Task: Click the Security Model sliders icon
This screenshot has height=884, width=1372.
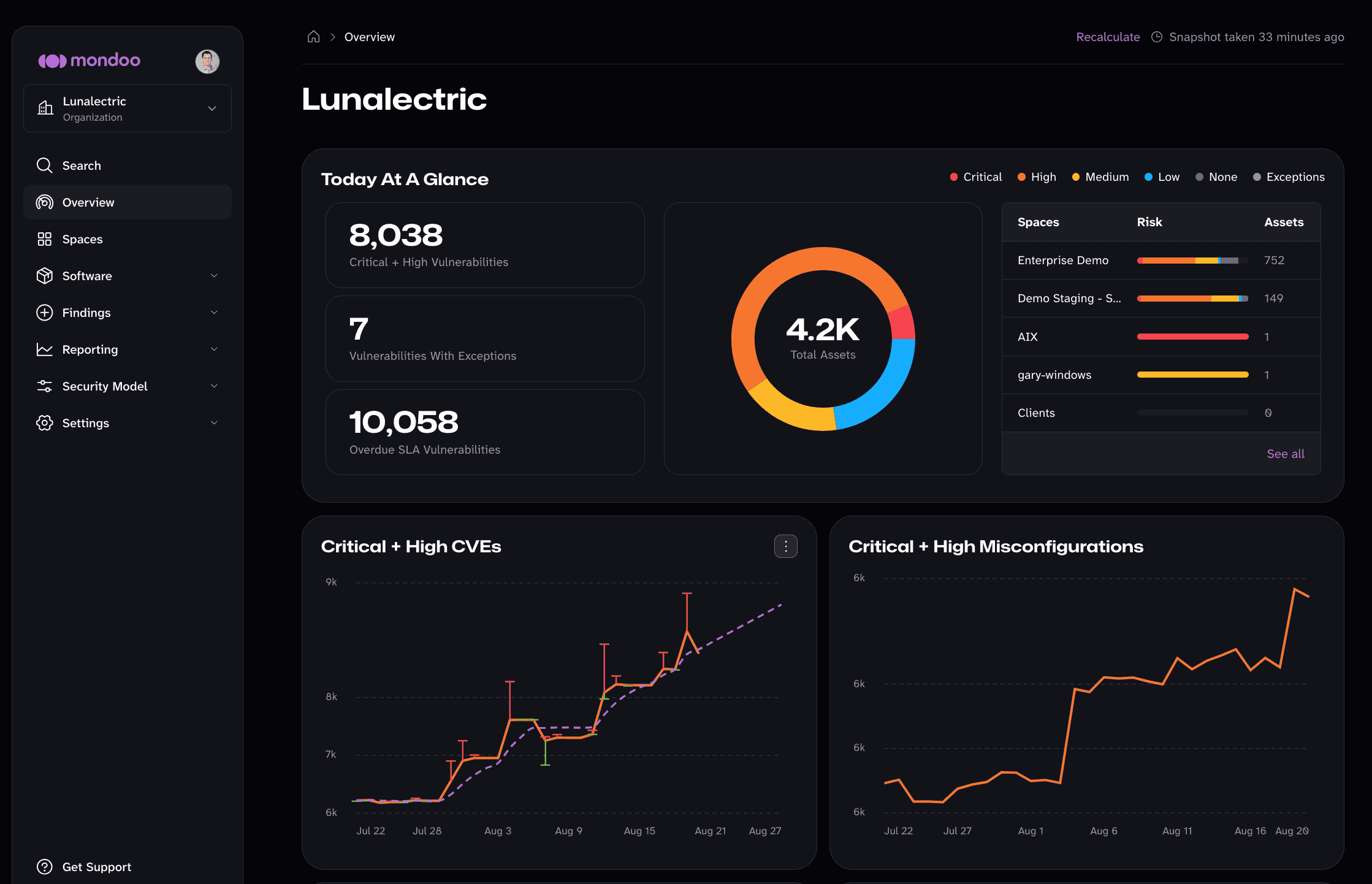Action: coord(44,386)
